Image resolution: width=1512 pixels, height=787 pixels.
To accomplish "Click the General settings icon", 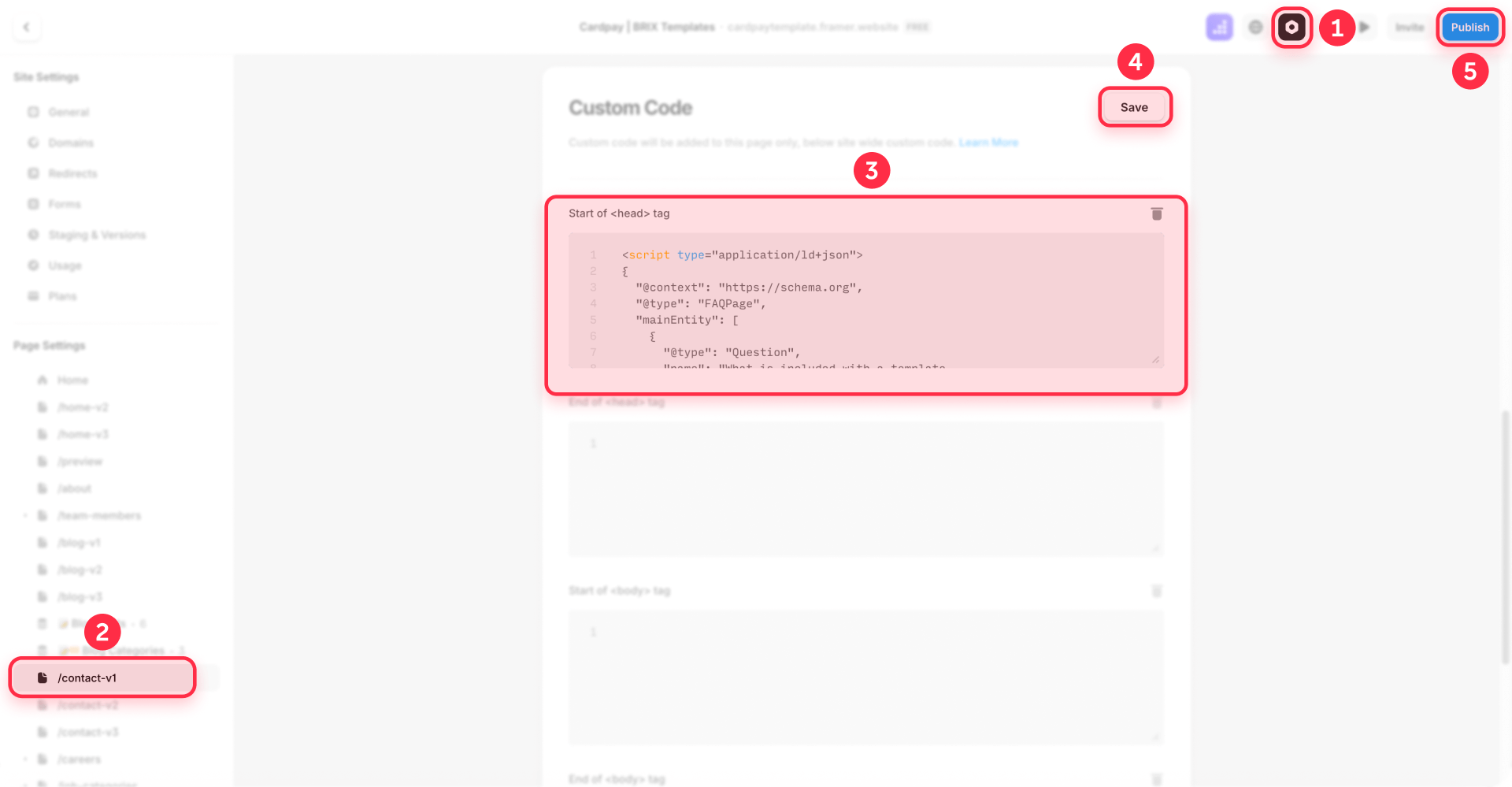I will (33, 112).
